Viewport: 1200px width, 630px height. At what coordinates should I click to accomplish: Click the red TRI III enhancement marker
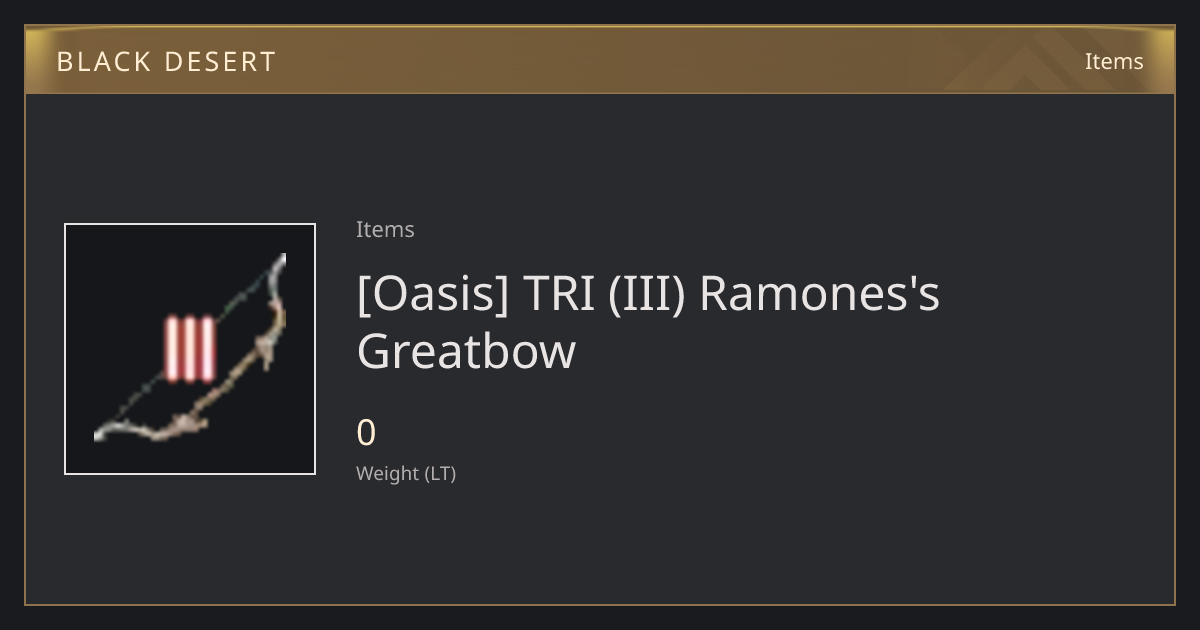[190, 349]
